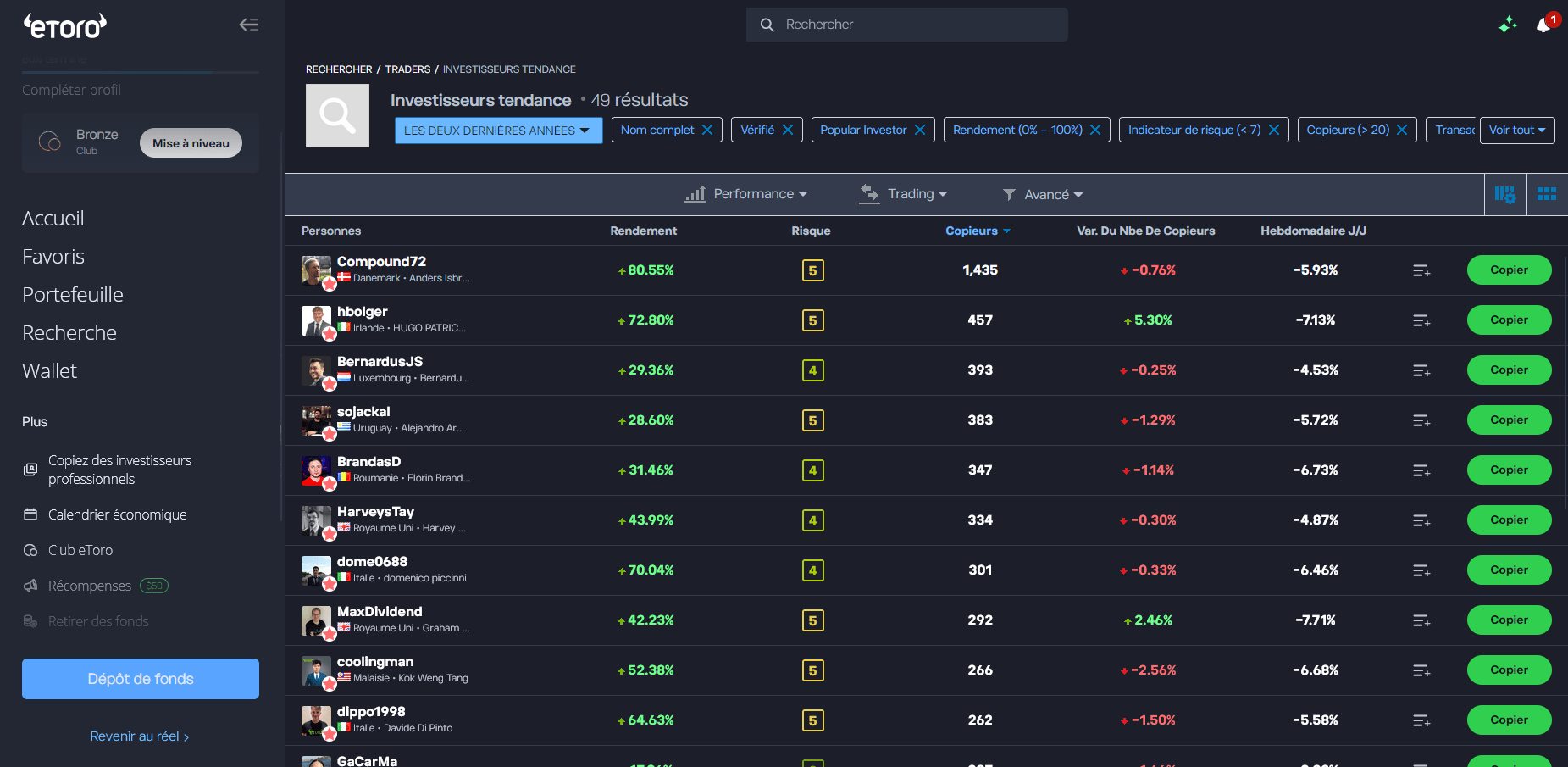
Task: Click the eToro logo
Action: [64, 25]
